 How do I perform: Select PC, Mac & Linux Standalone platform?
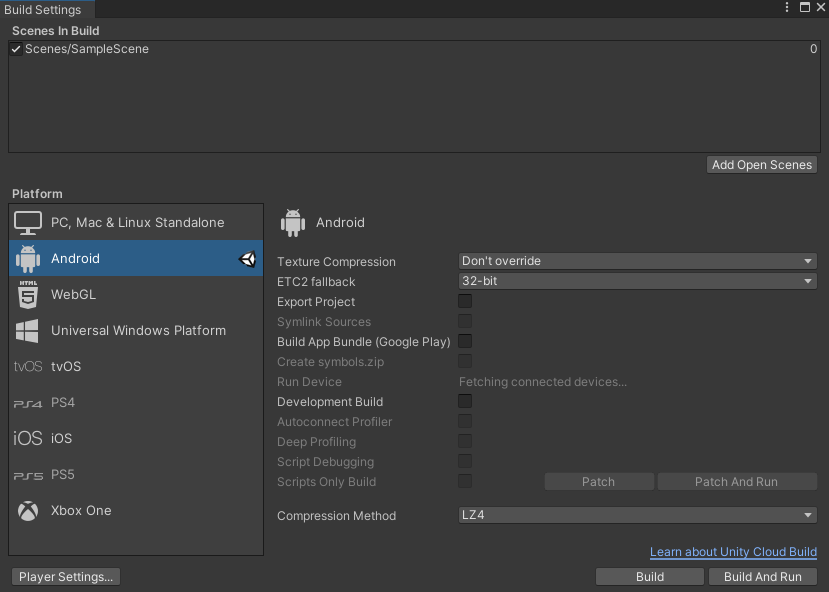coord(136,223)
